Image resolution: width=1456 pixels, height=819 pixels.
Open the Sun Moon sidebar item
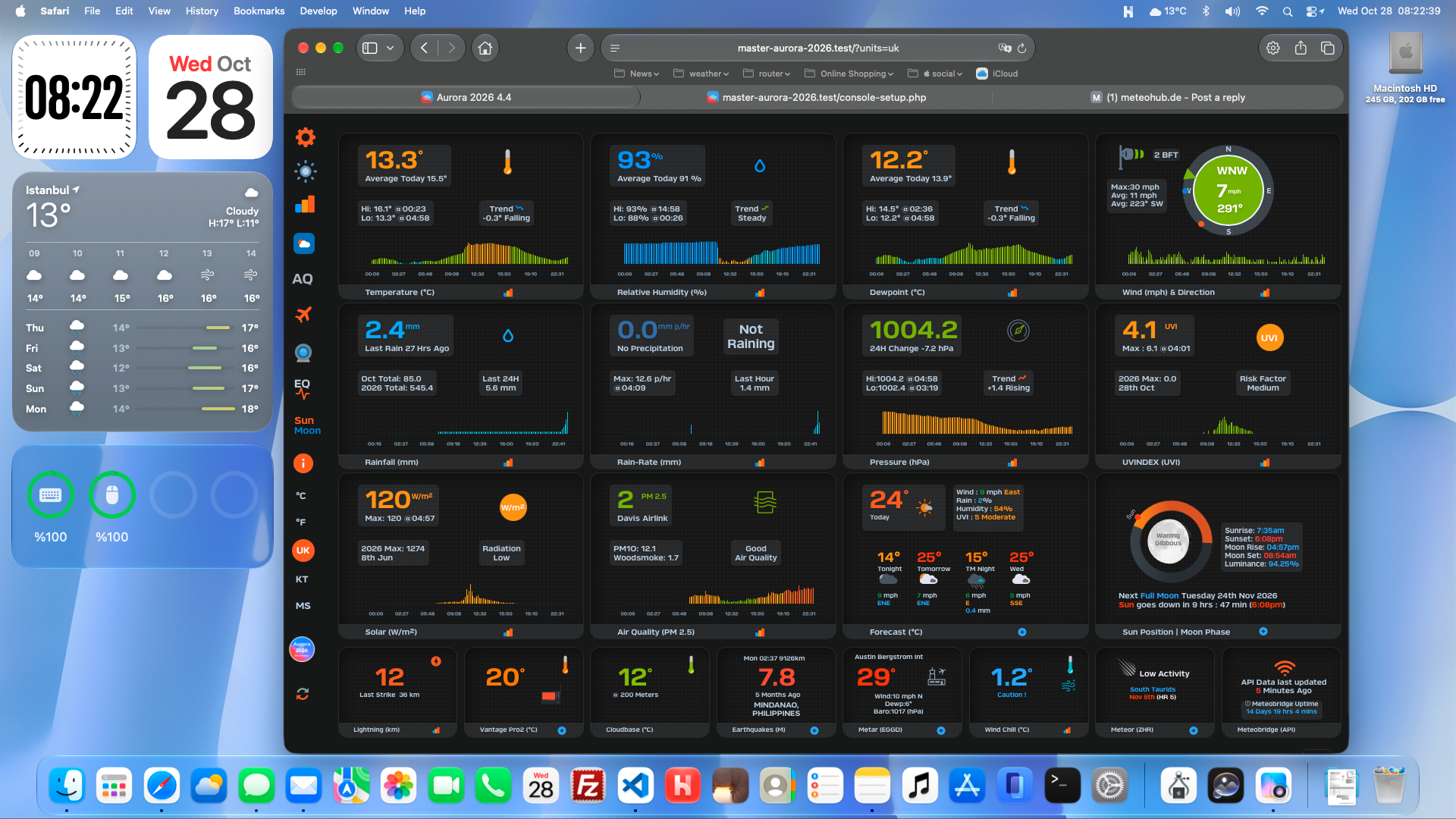[x=307, y=425]
